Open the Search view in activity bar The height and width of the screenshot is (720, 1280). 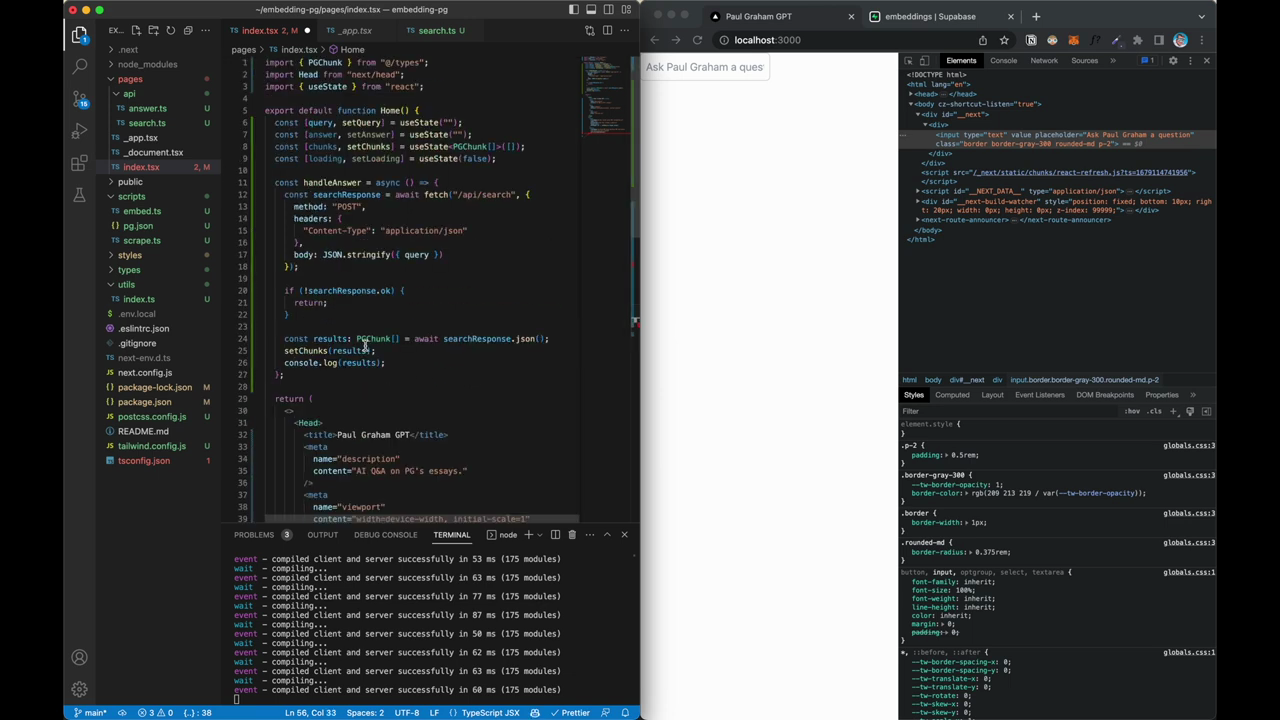pos(79,66)
